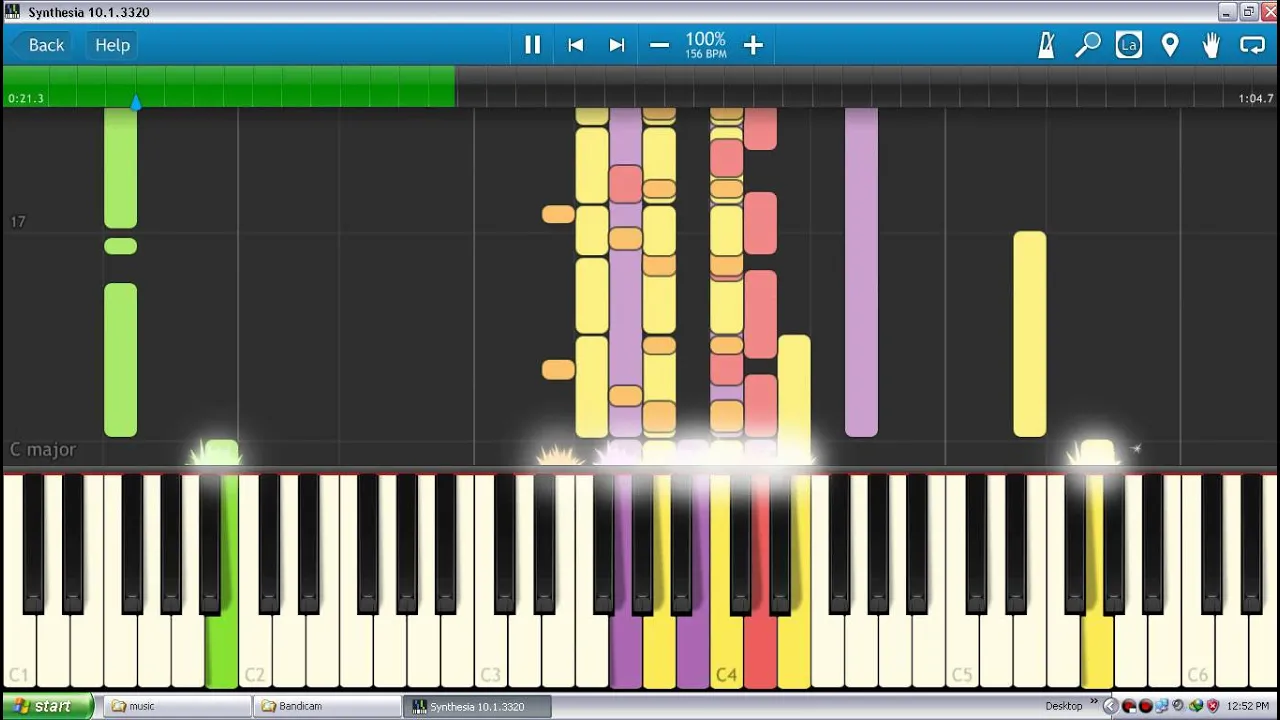Click the short green falling note bar

[120, 246]
